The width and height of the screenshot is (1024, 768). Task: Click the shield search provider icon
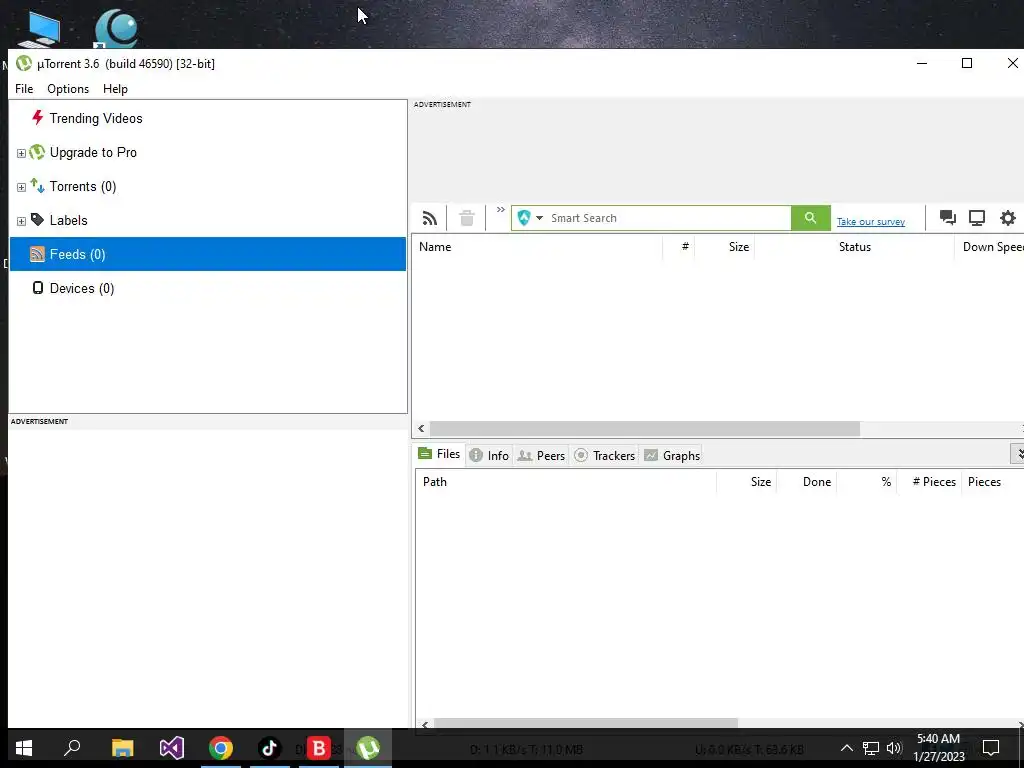click(x=524, y=218)
